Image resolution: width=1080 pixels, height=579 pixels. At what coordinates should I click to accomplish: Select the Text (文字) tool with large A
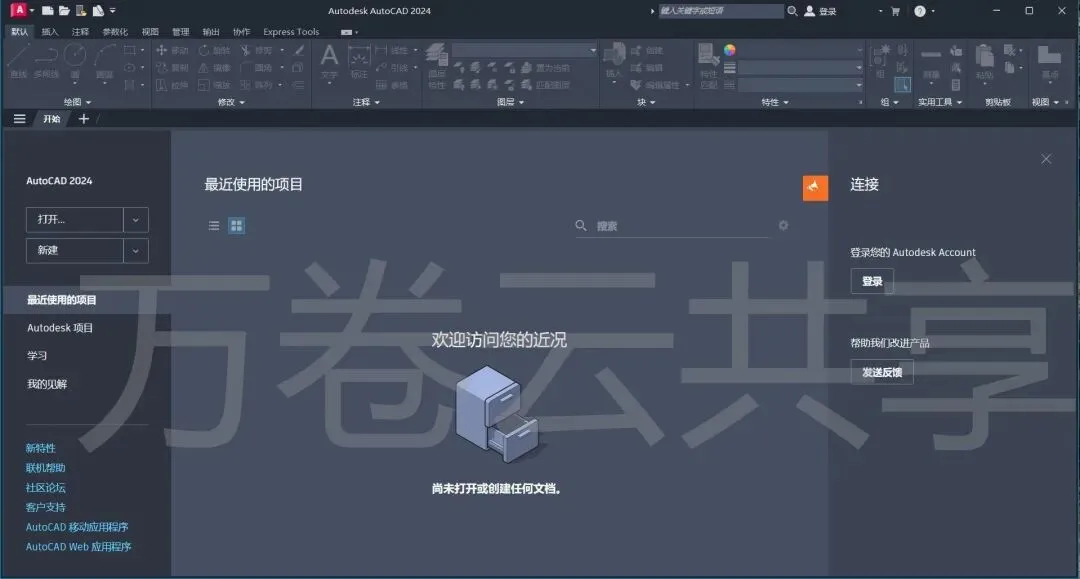click(329, 60)
